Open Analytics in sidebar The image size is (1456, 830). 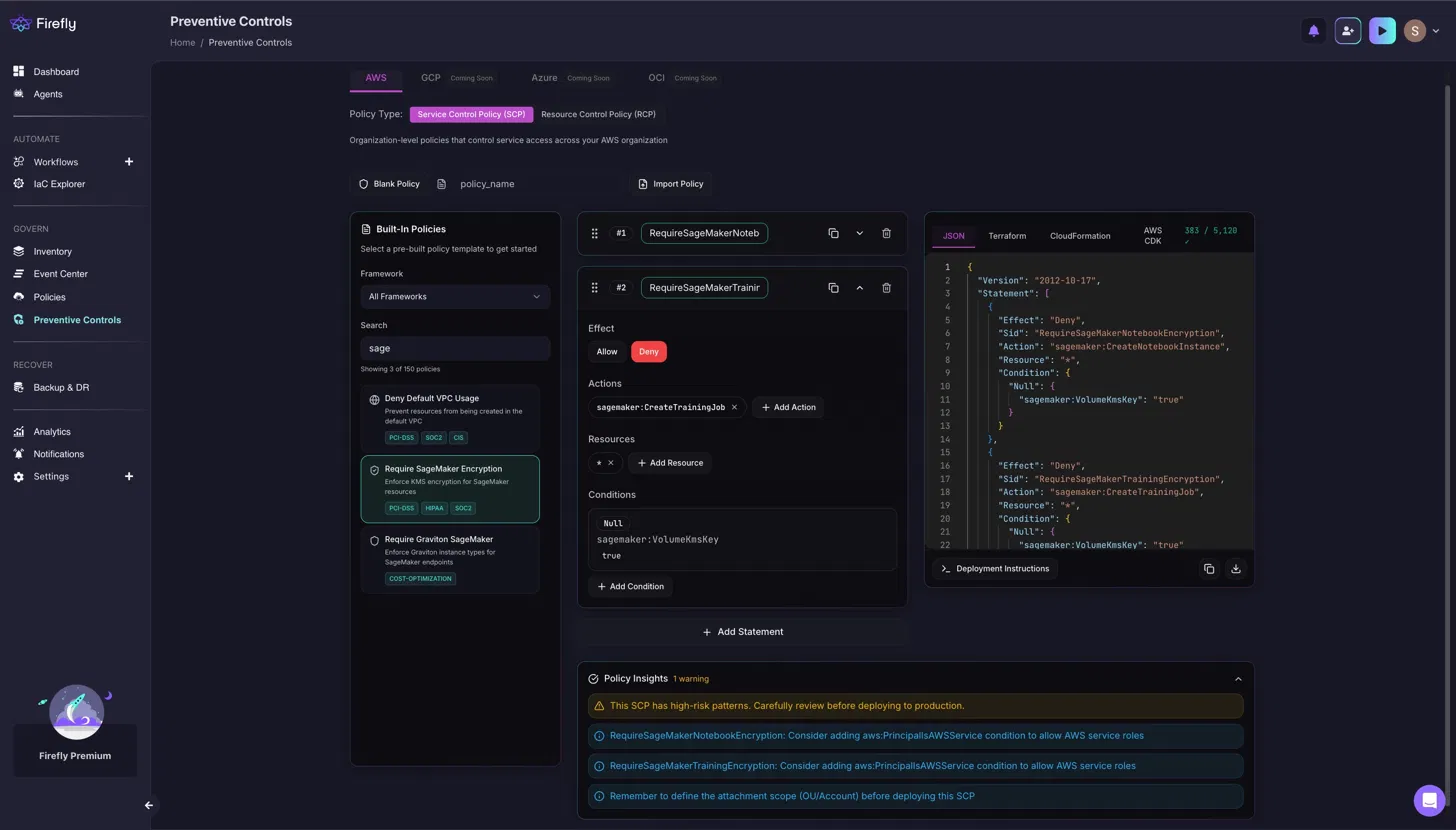coord(52,432)
